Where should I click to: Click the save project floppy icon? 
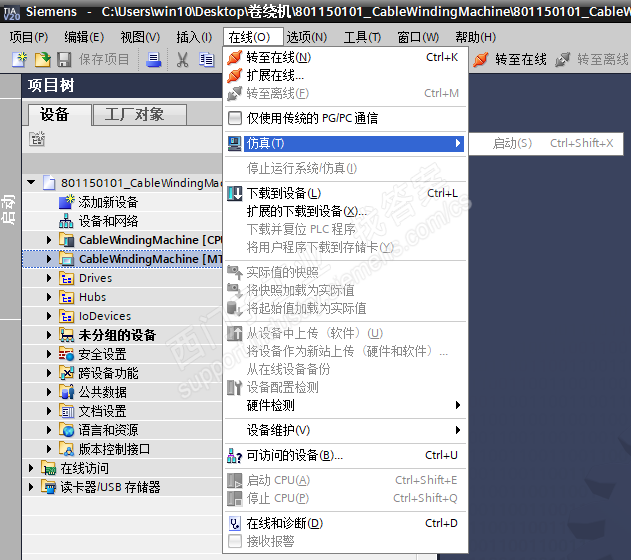click(64, 60)
